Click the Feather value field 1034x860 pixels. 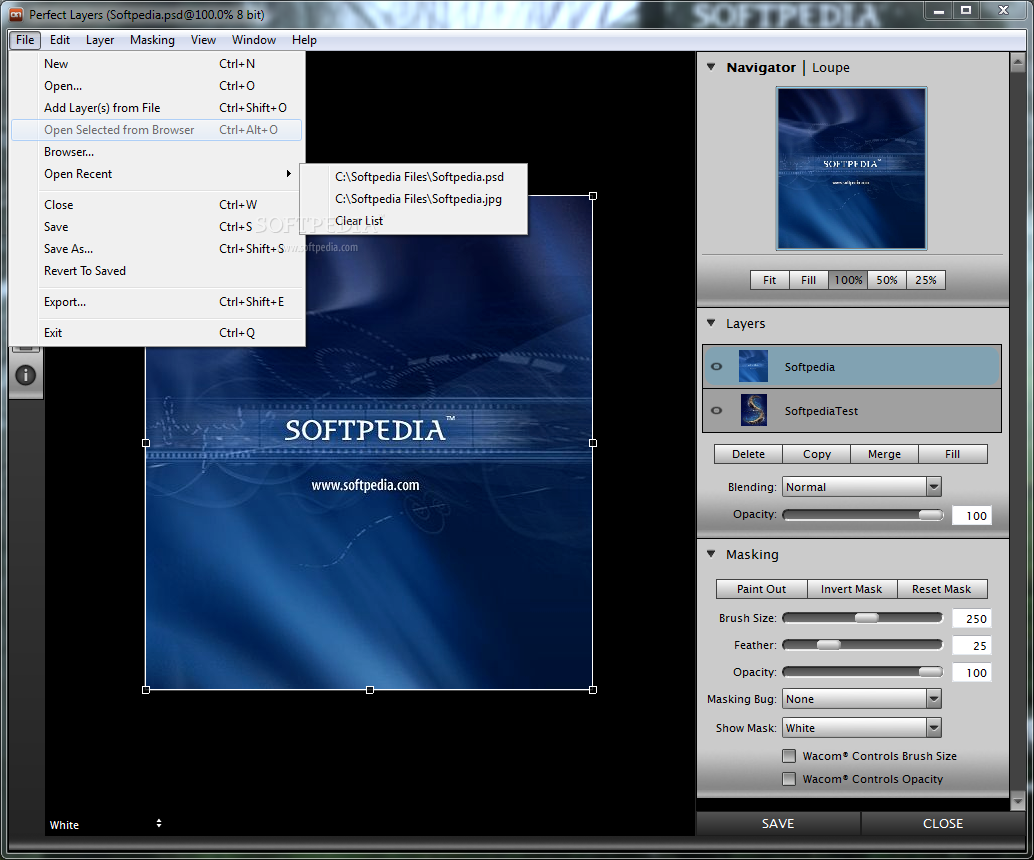pyautogui.click(x=971, y=646)
